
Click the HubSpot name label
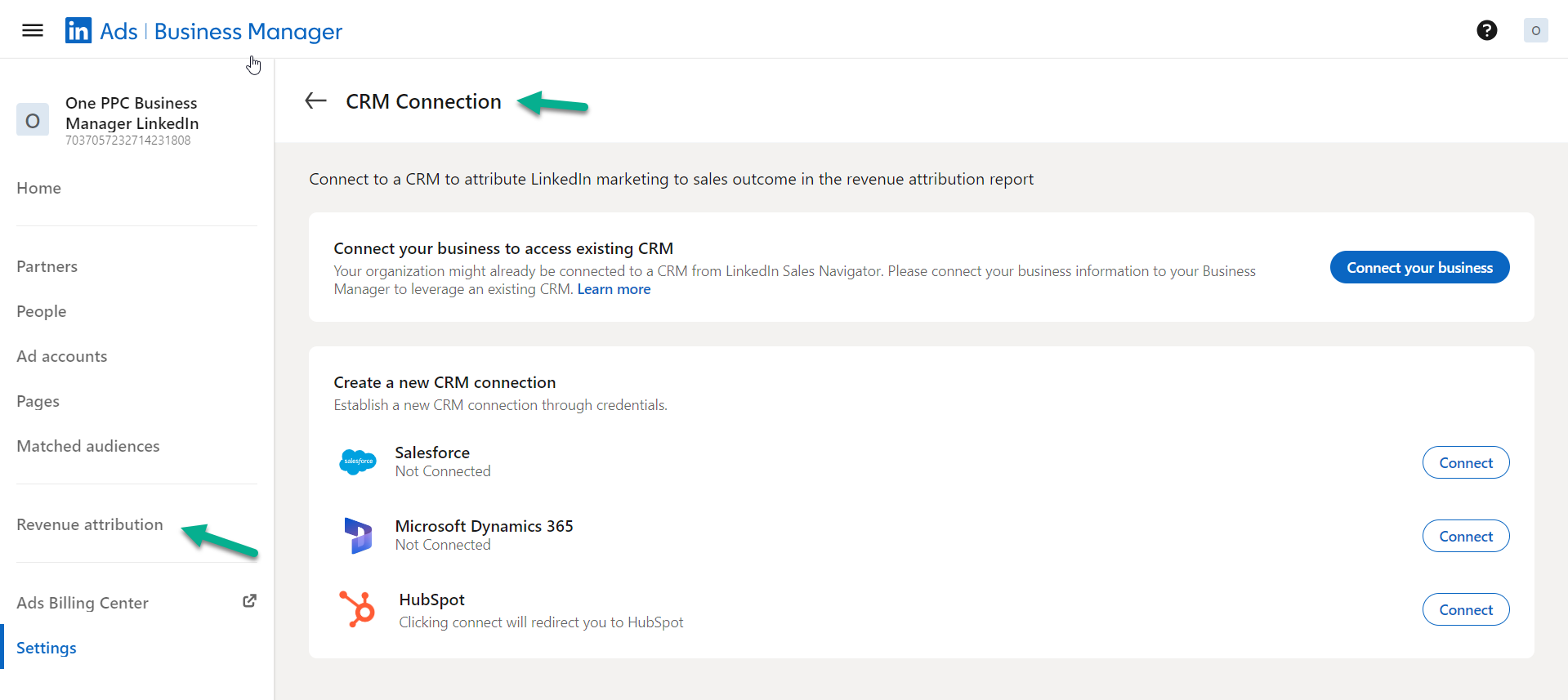[x=431, y=600]
